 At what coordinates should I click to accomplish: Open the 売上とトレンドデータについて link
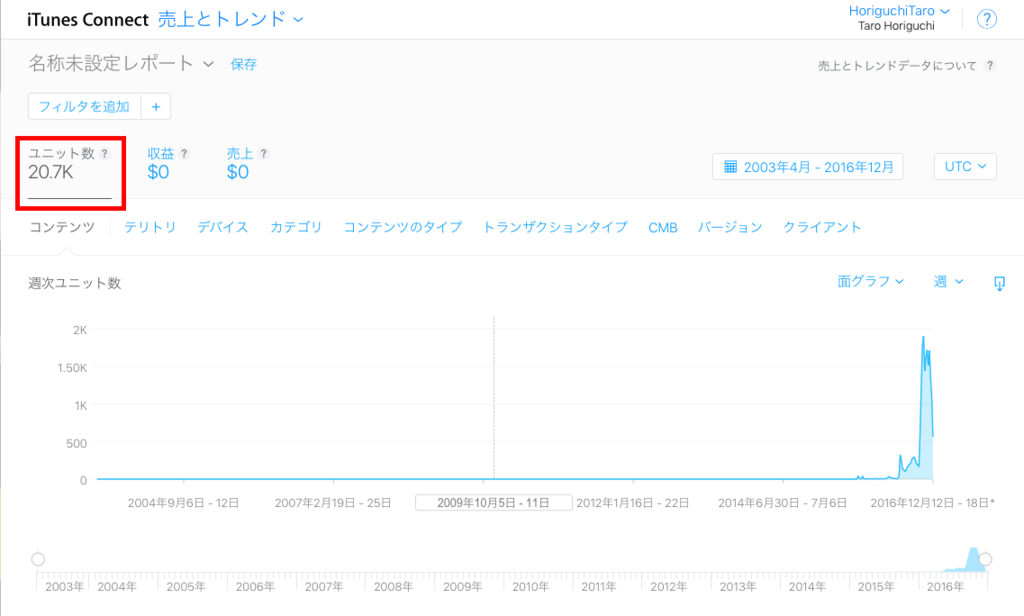click(x=897, y=66)
